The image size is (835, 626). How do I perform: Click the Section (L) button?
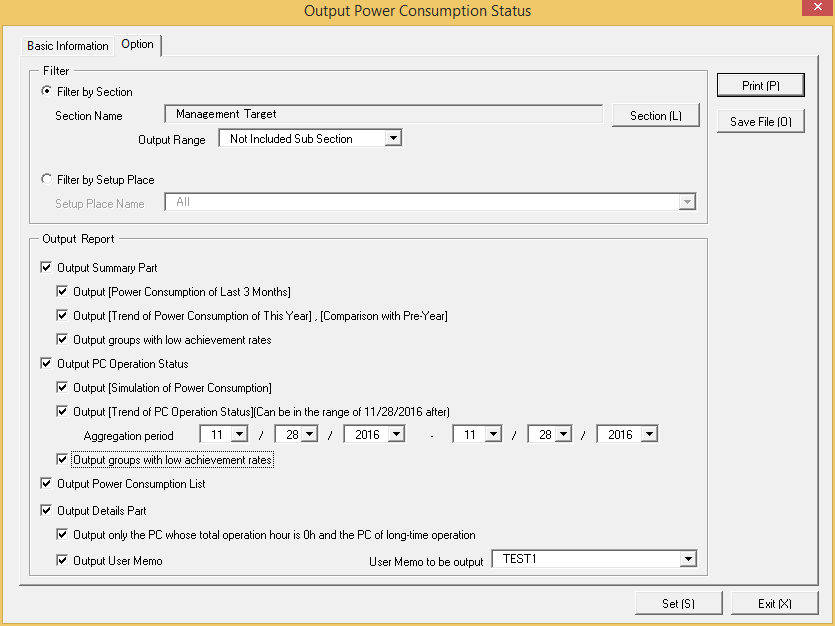click(x=656, y=116)
